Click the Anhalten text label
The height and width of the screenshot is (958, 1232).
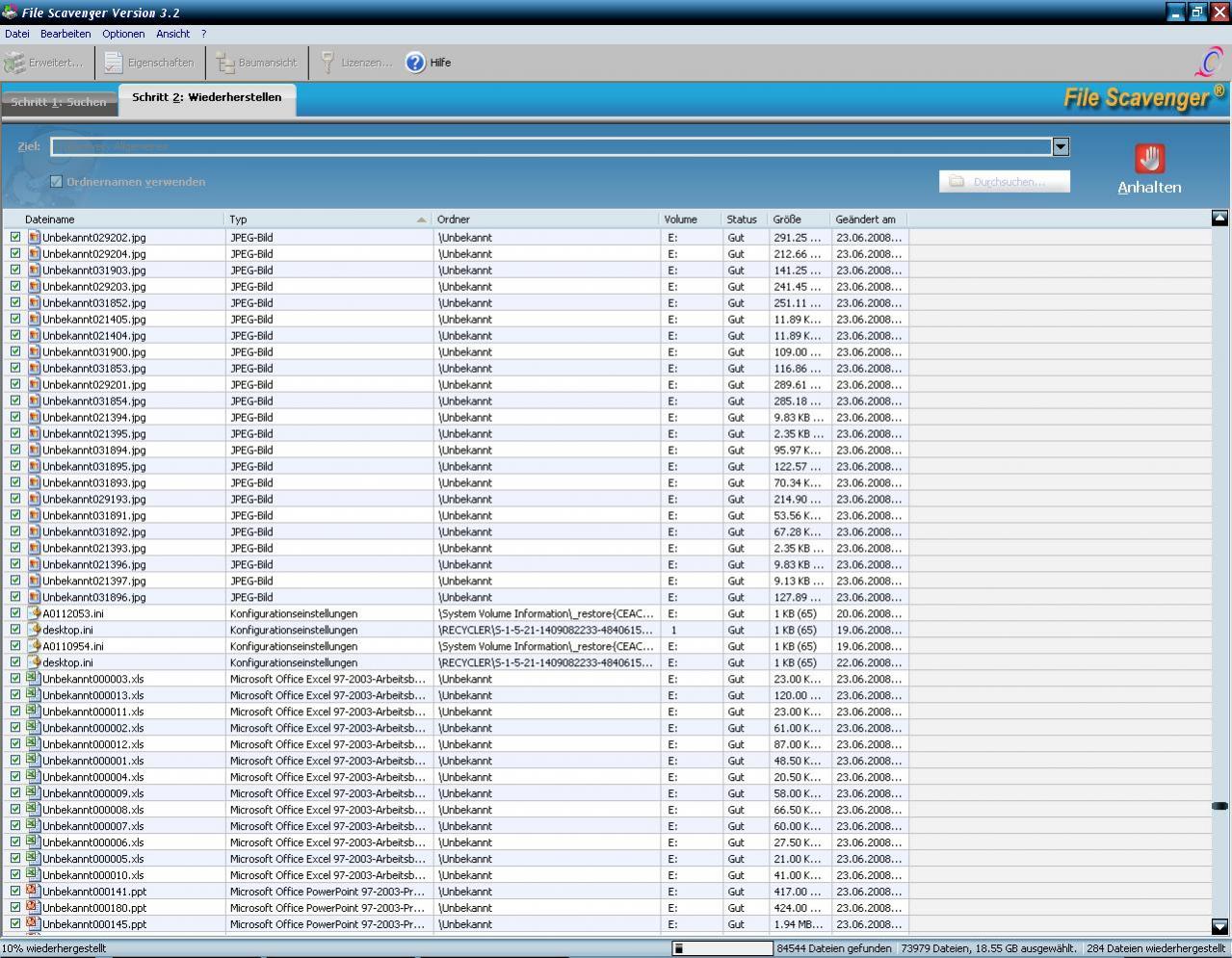point(1149,188)
